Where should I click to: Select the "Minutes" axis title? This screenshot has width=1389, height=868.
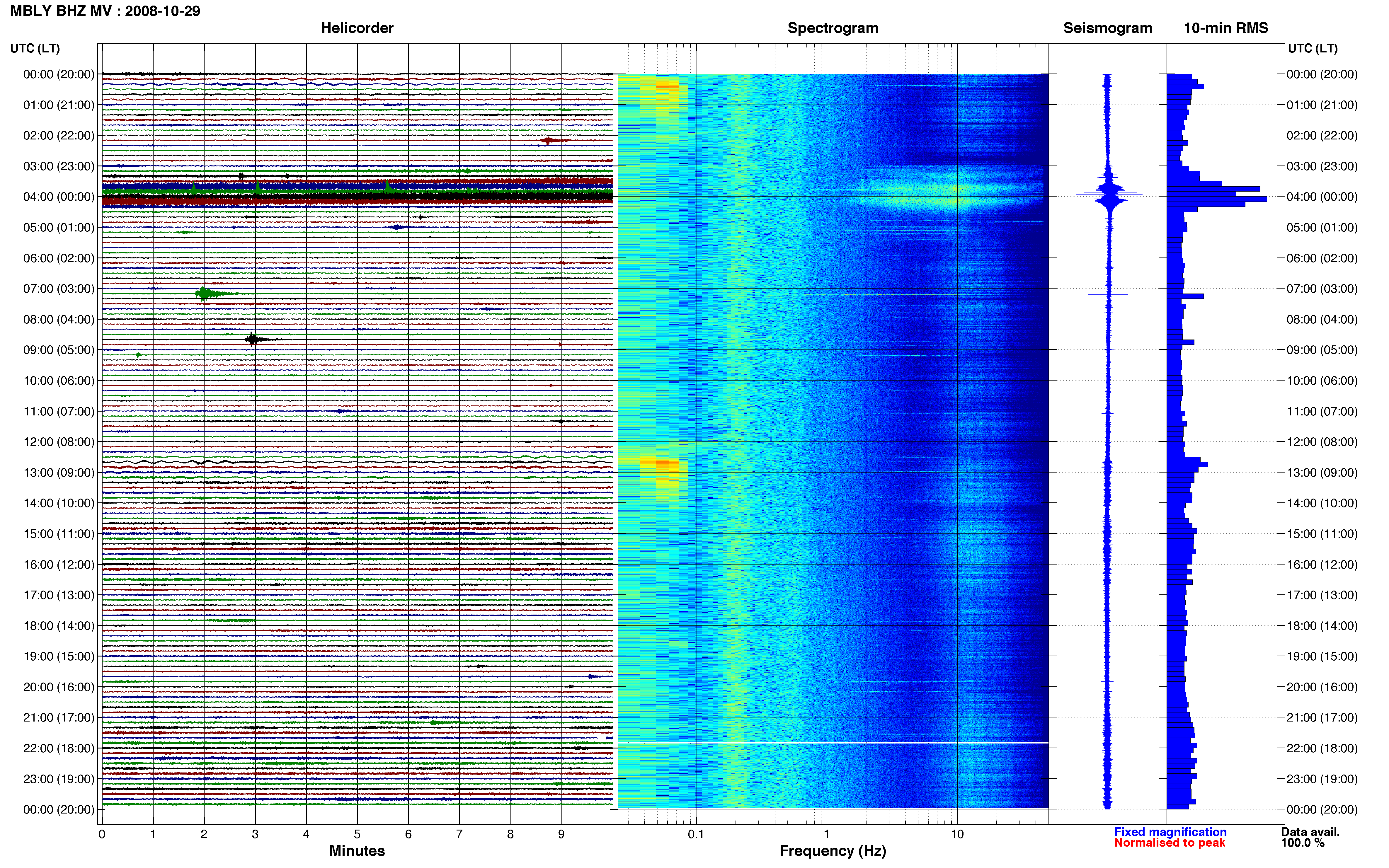coord(357,850)
